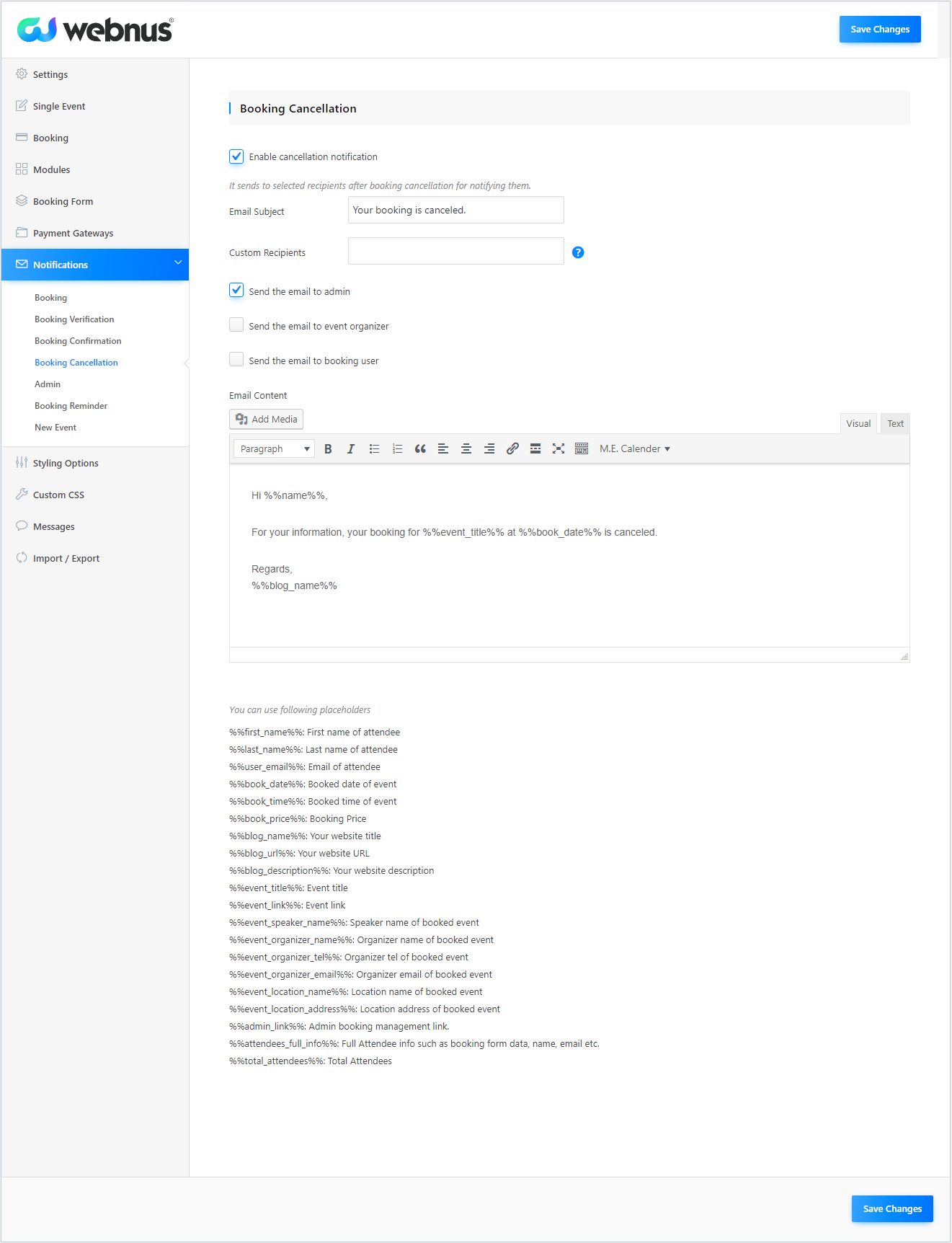
Task: Check Send the email to event organizer
Action: 236,324
